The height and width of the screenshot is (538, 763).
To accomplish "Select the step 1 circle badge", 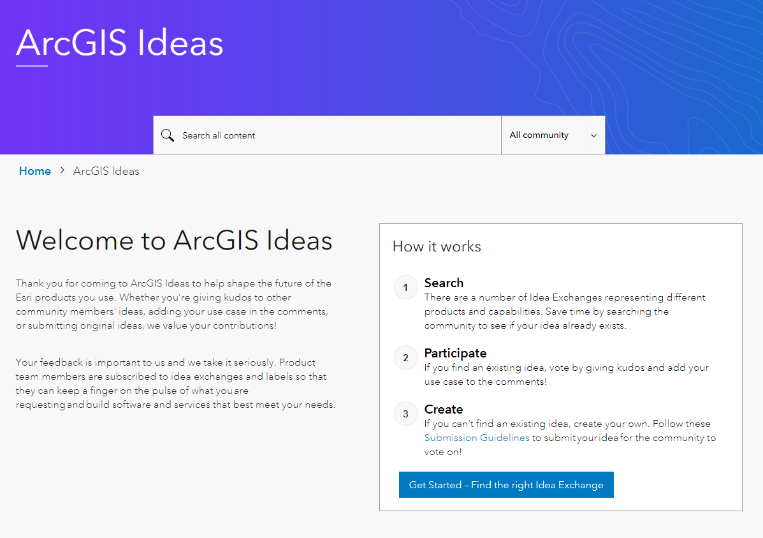I will click(406, 287).
